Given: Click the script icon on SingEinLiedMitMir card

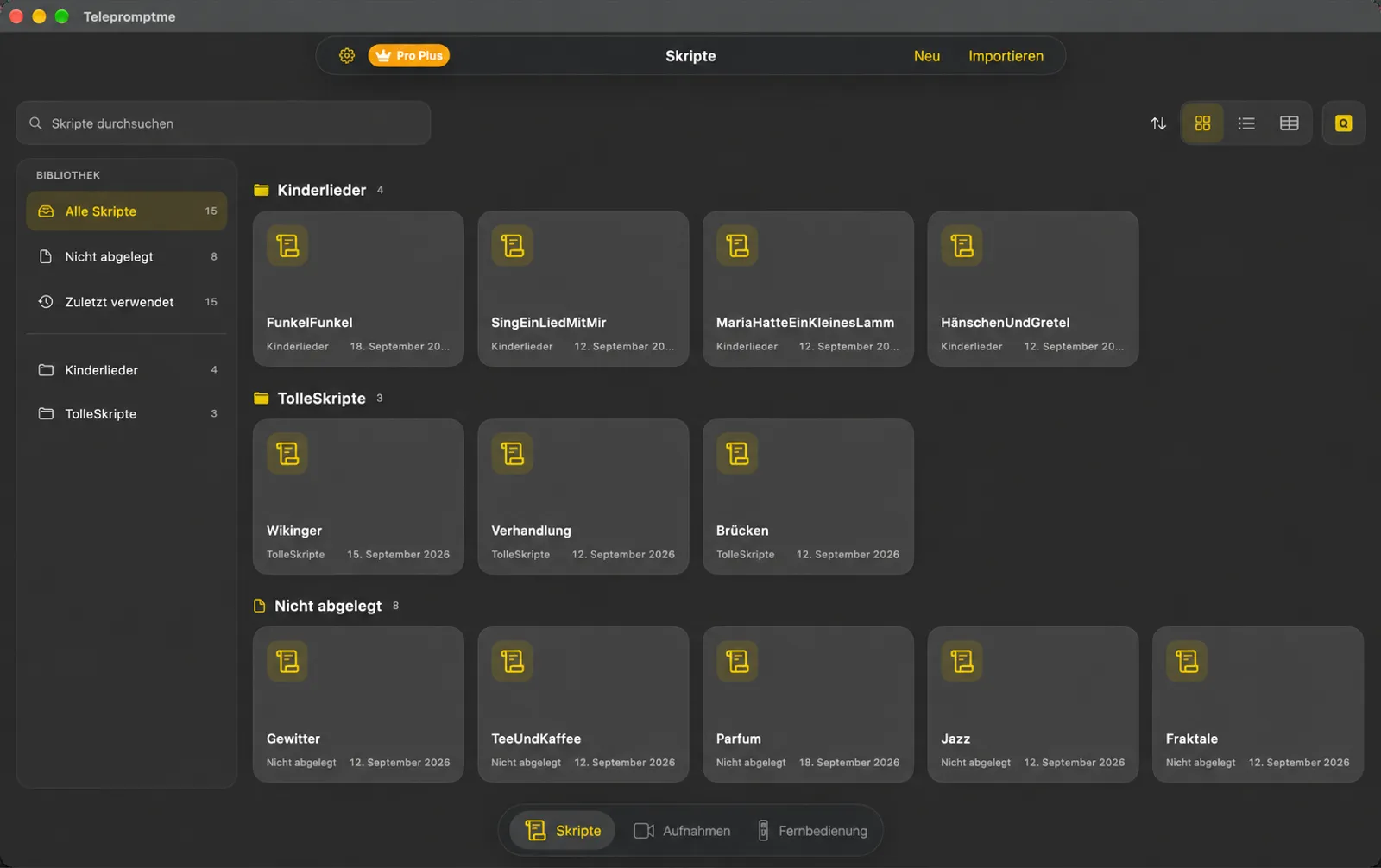Looking at the screenshot, I should pos(513,246).
